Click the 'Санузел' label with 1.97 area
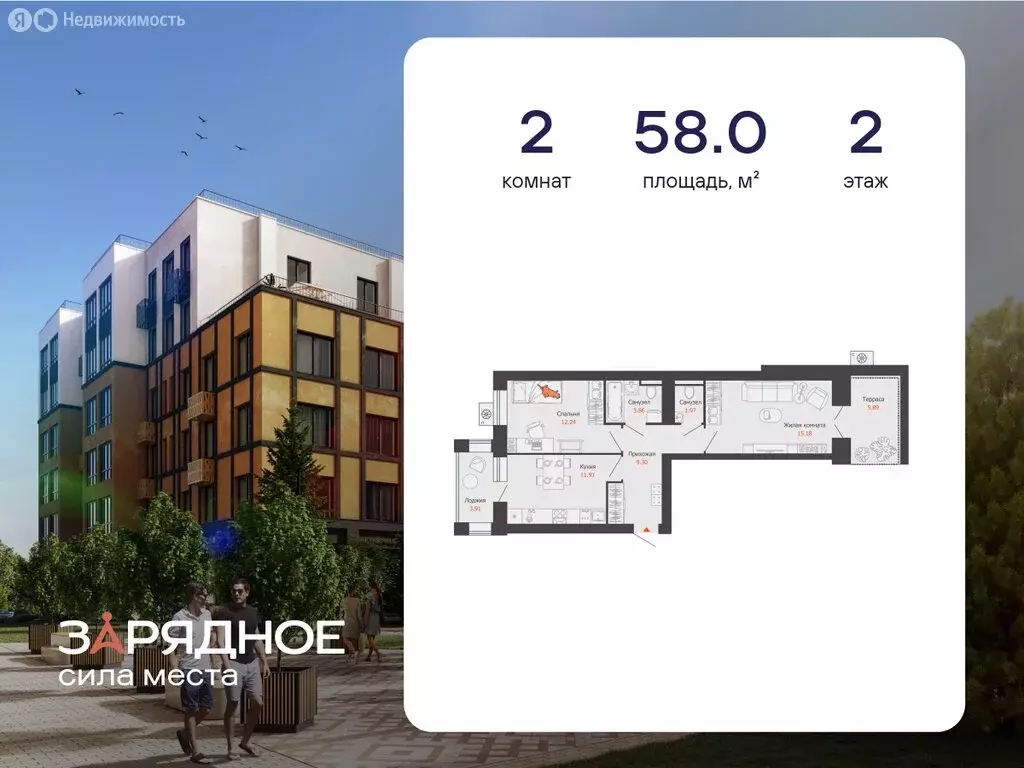Image resolution: width=1024 pixels, height=768 pixels. pyautogui.click(x=690, y=402)
